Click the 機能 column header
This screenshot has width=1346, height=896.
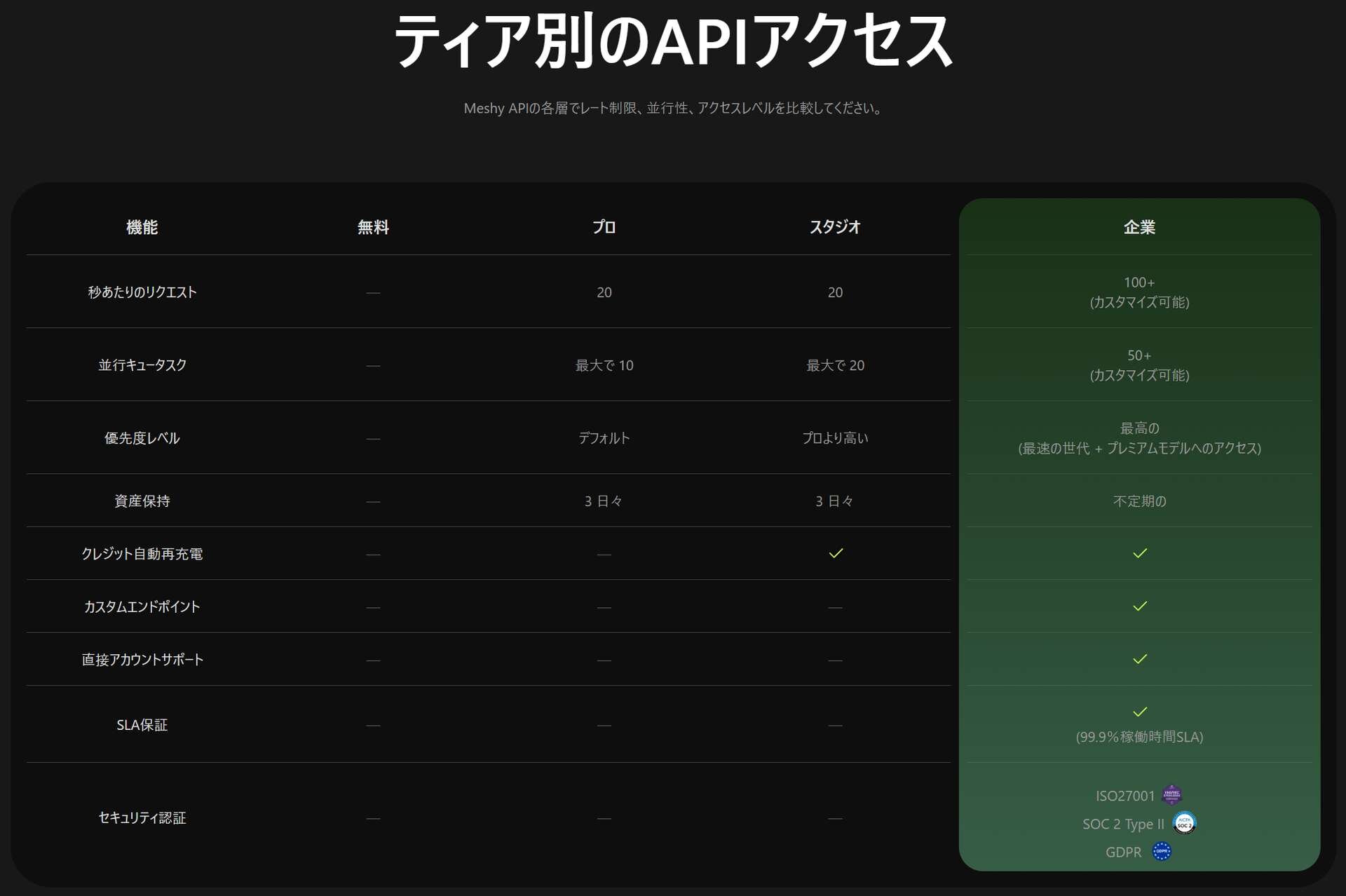pyautogui.click(x=142, y=227)
